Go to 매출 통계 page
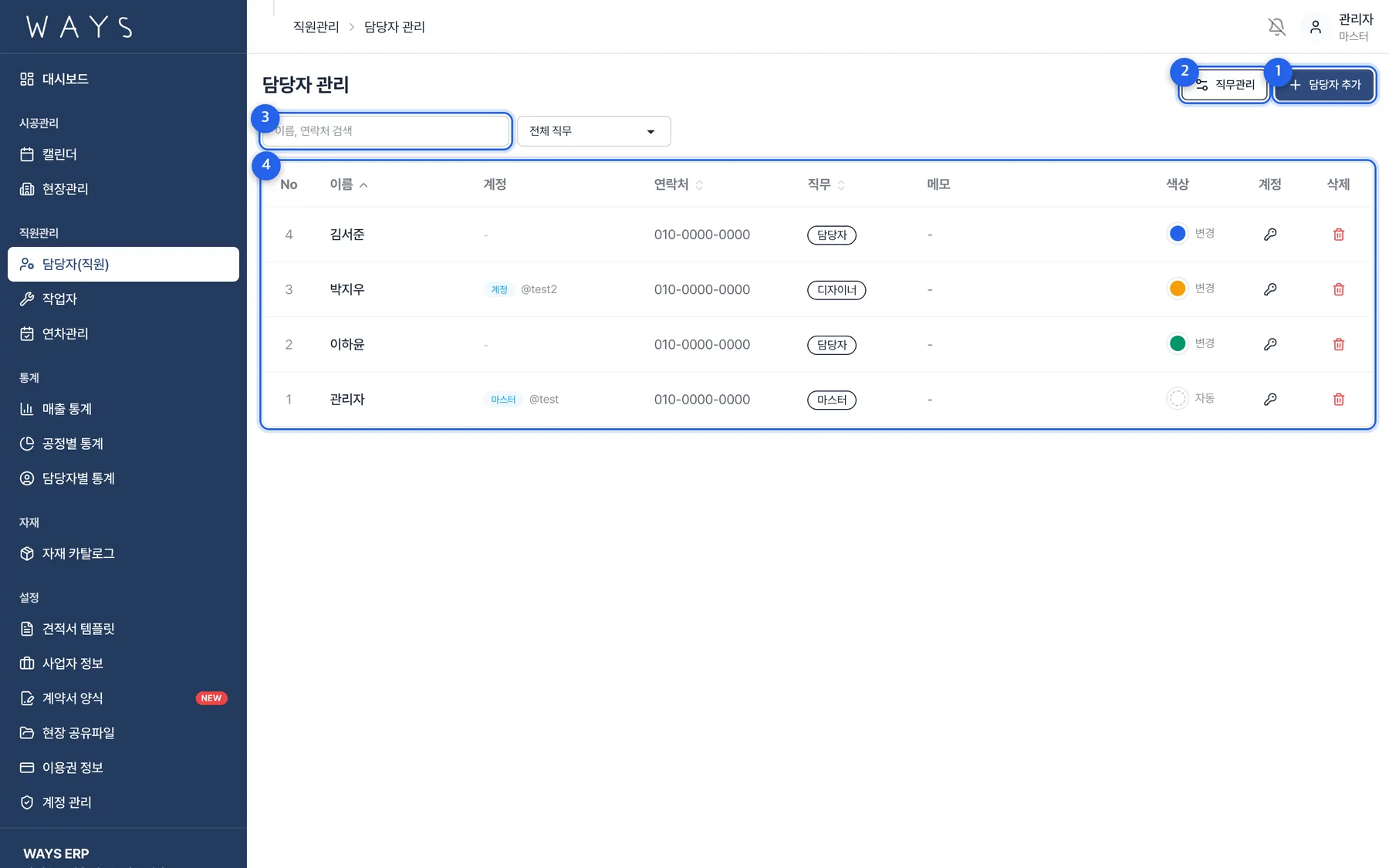The height and width of the screenshot is (868, 1389). point(123,409)
